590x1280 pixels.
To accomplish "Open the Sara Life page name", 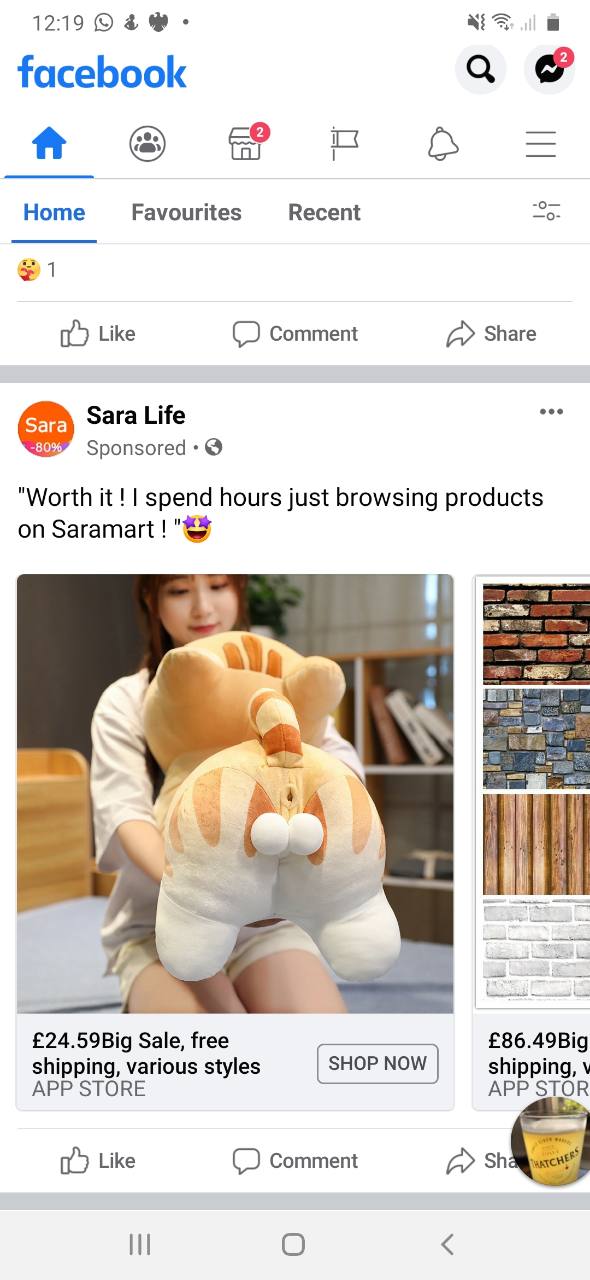I will click(x=136, y=415).
